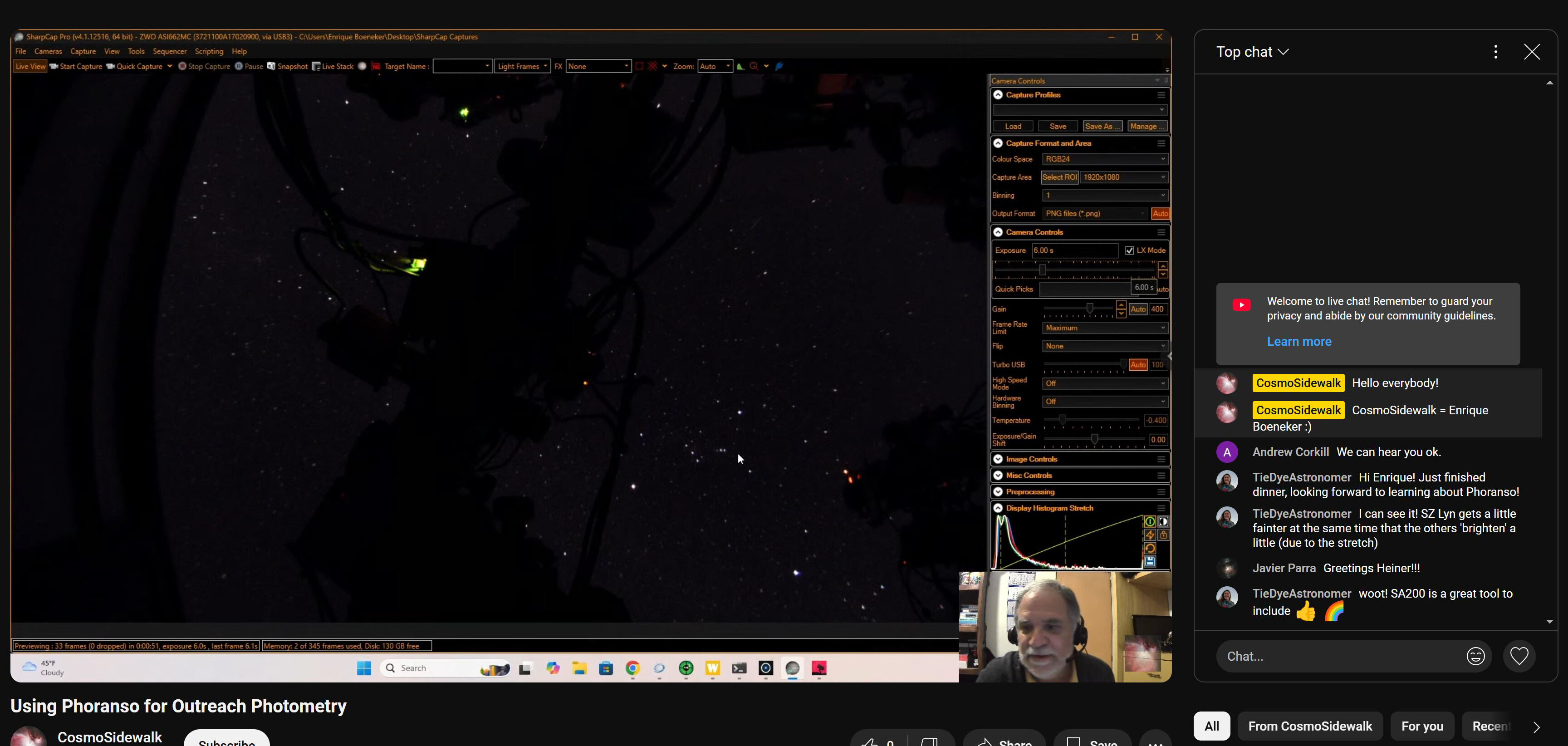Click the Stop Capture toolbar icon
Screen dimensions: 1568x746
click(182, 66)
